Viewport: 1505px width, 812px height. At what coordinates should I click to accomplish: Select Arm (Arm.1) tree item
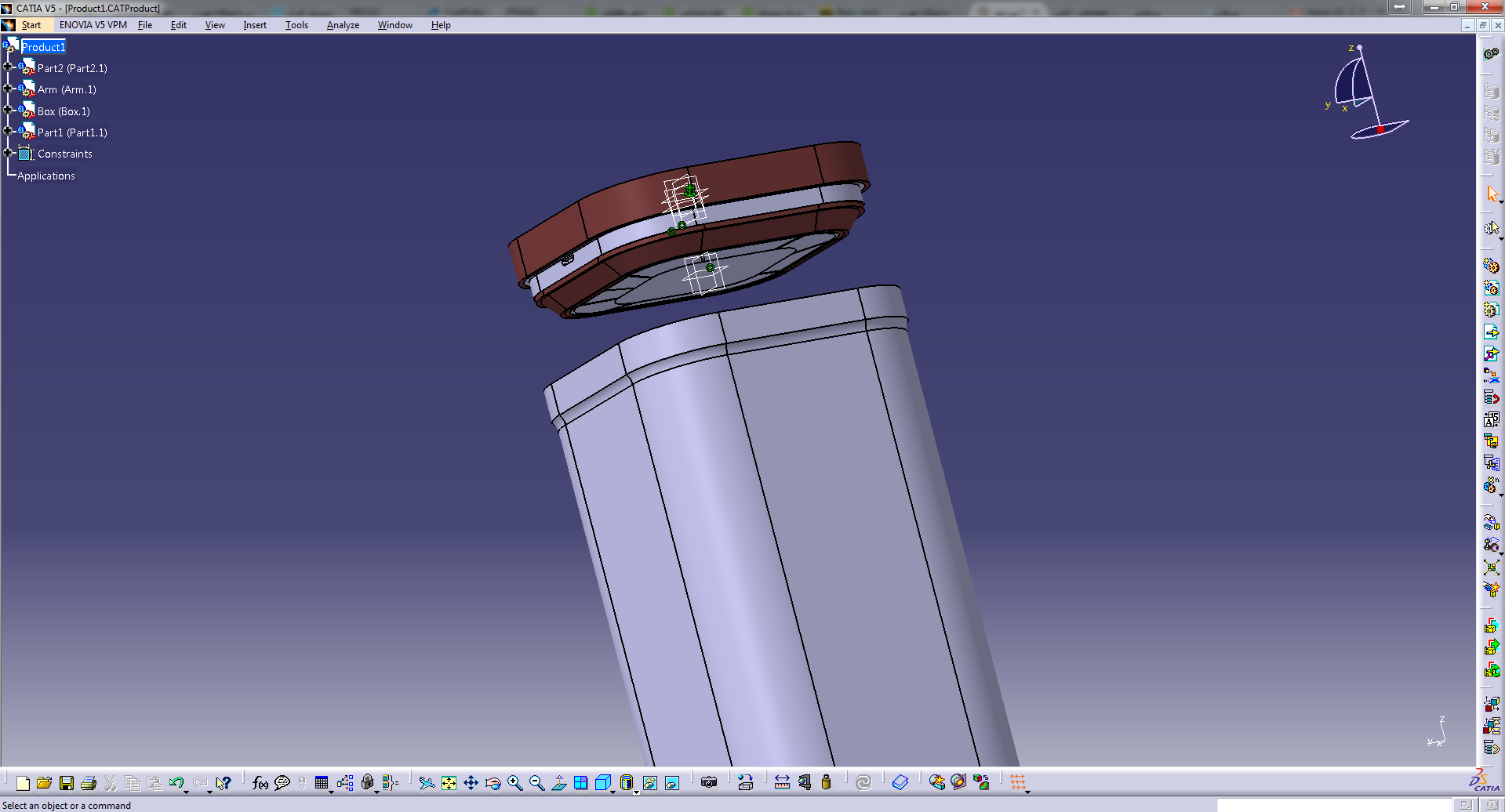[x=67, y=89]
